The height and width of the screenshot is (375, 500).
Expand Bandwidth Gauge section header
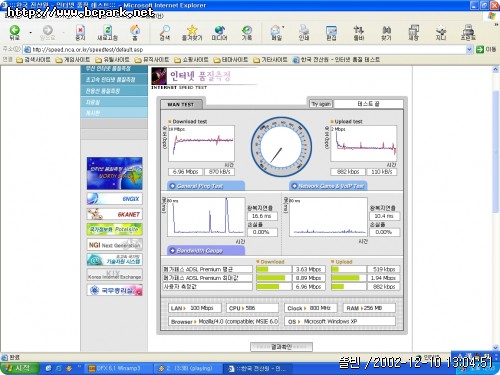(x=206, y=251)
